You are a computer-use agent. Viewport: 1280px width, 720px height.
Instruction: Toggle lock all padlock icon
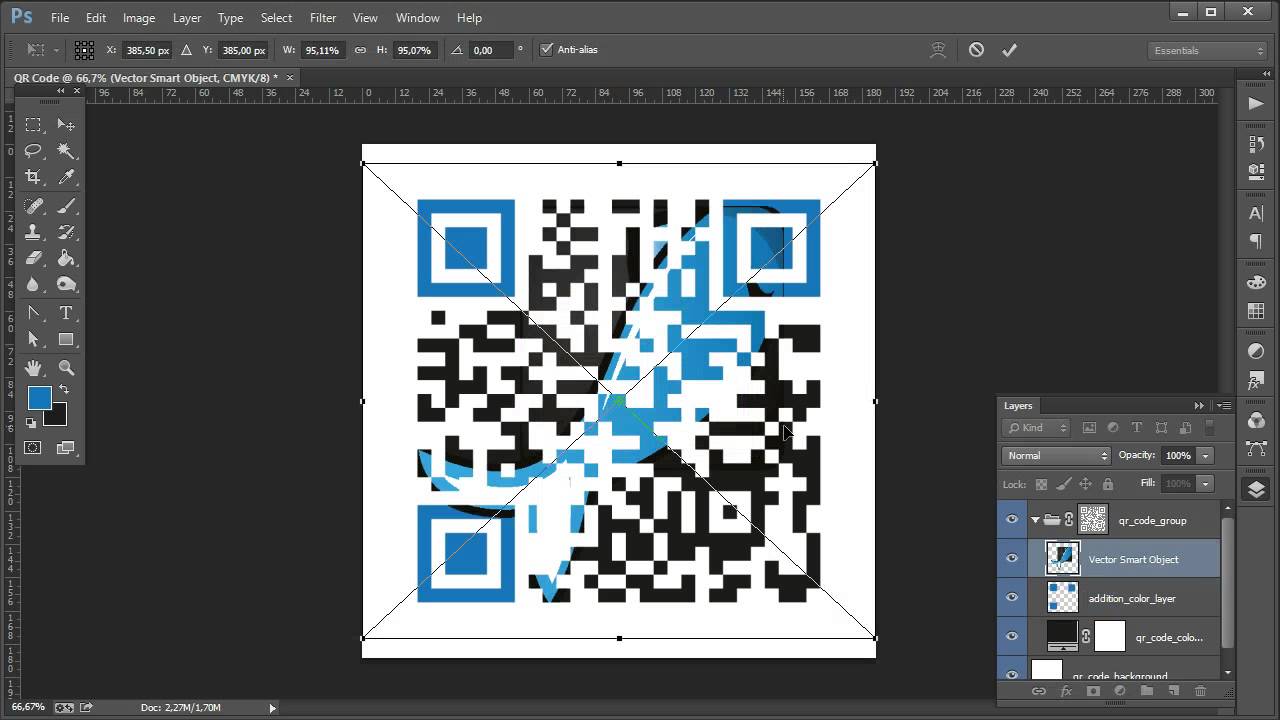click(1107, 484)
